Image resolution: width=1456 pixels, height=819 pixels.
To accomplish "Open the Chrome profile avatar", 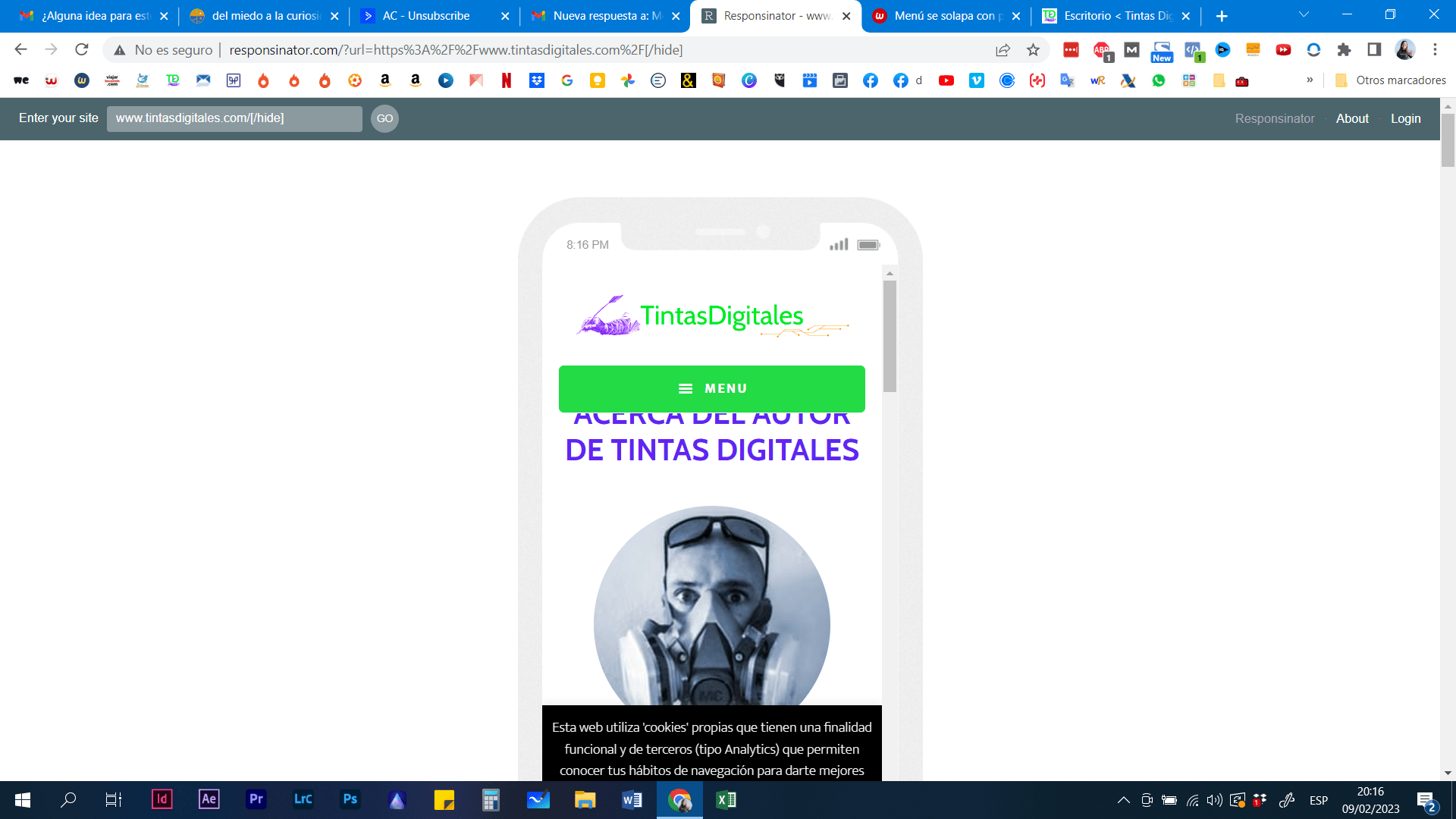I will [x=1404, y=50].
